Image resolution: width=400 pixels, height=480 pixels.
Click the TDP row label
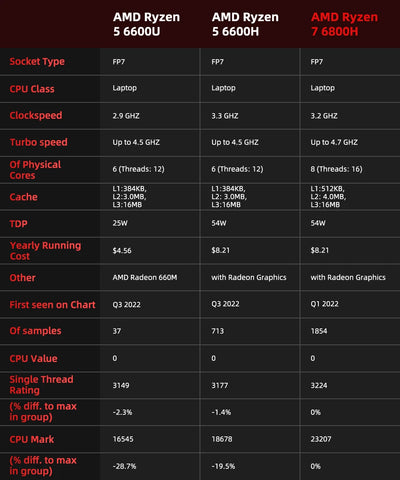click(x=18, y=223)
